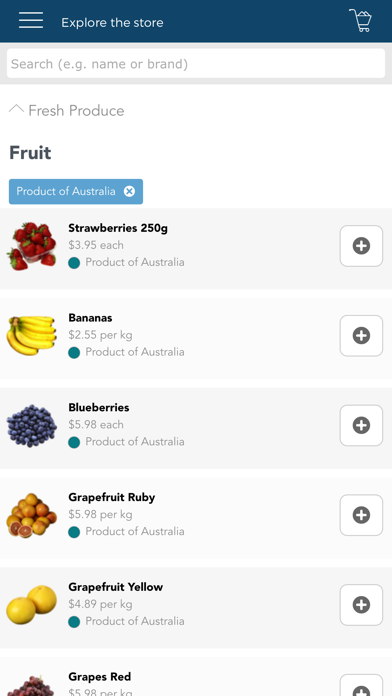Select the Product of Australia filter chip
Viewport: 392px width, 696px height.
(x=76, y=191)
